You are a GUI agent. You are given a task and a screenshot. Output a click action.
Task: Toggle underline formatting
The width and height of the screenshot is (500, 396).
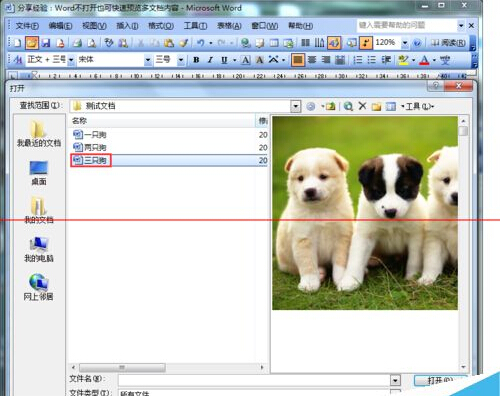[224, 60]
